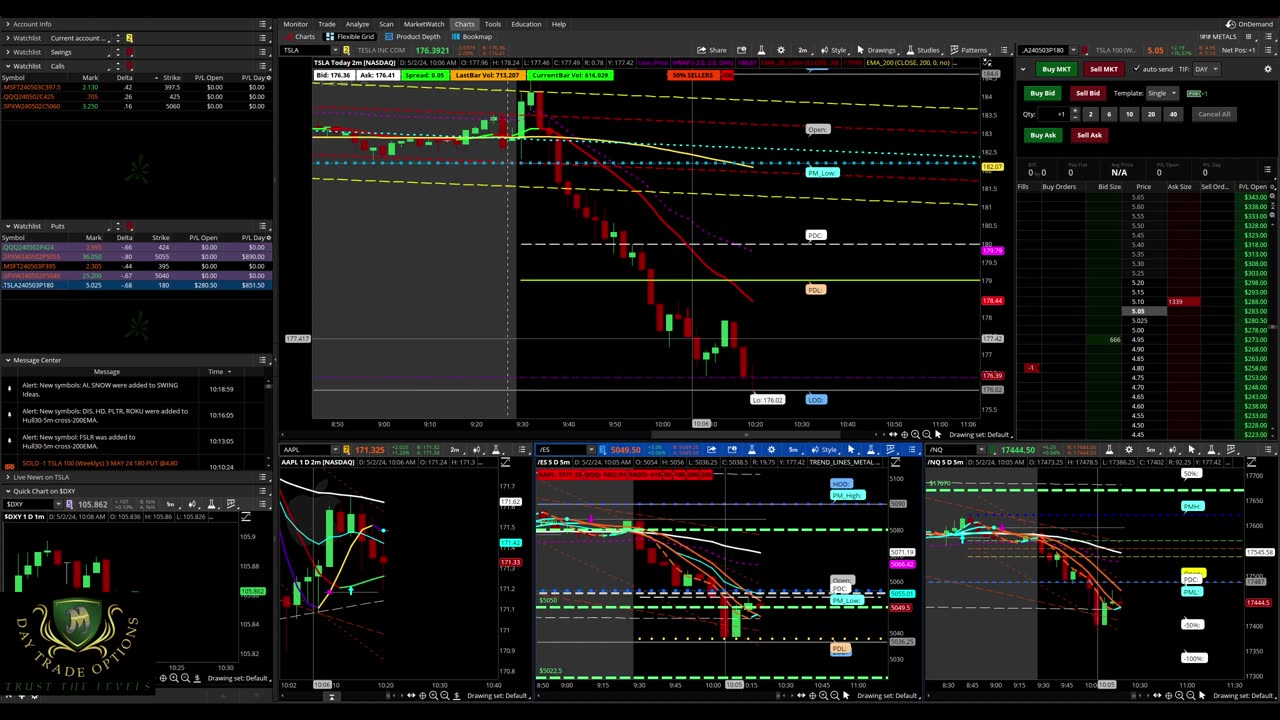Click the Cancel All button
The image size is (1280, 720).
(1214, 114)
